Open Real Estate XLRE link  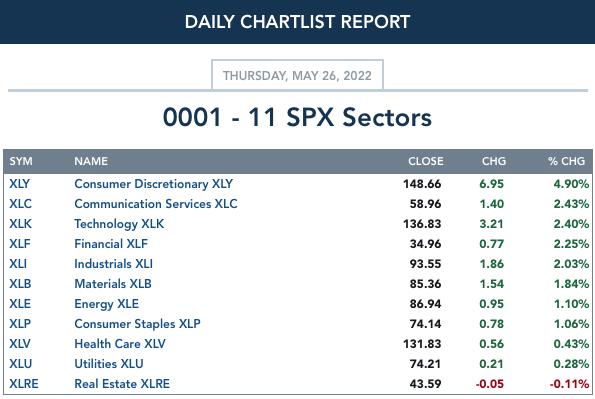122,384
